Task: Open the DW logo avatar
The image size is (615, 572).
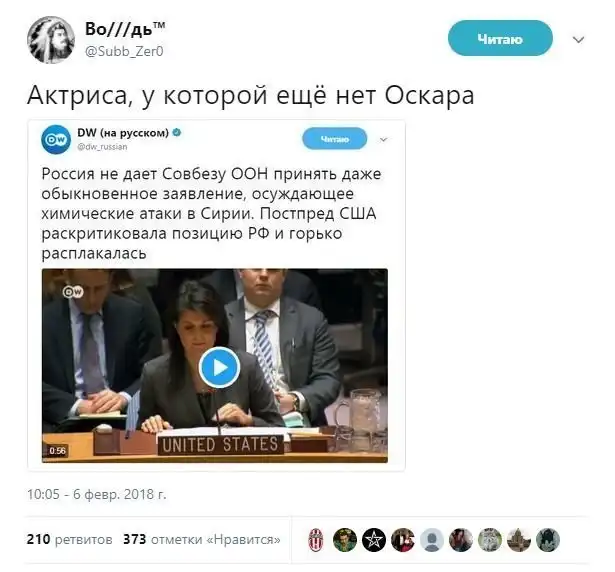Action: [x=56, y=139]
